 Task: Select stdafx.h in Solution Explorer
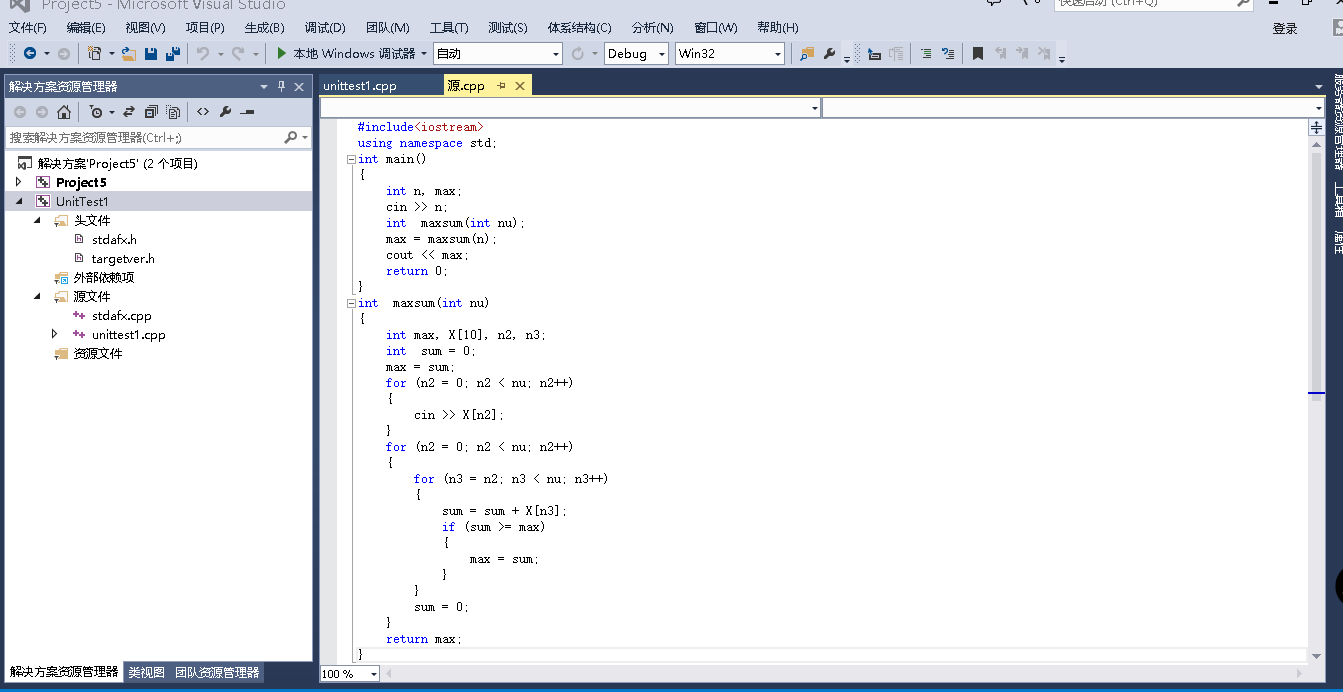tap(114, 239)
